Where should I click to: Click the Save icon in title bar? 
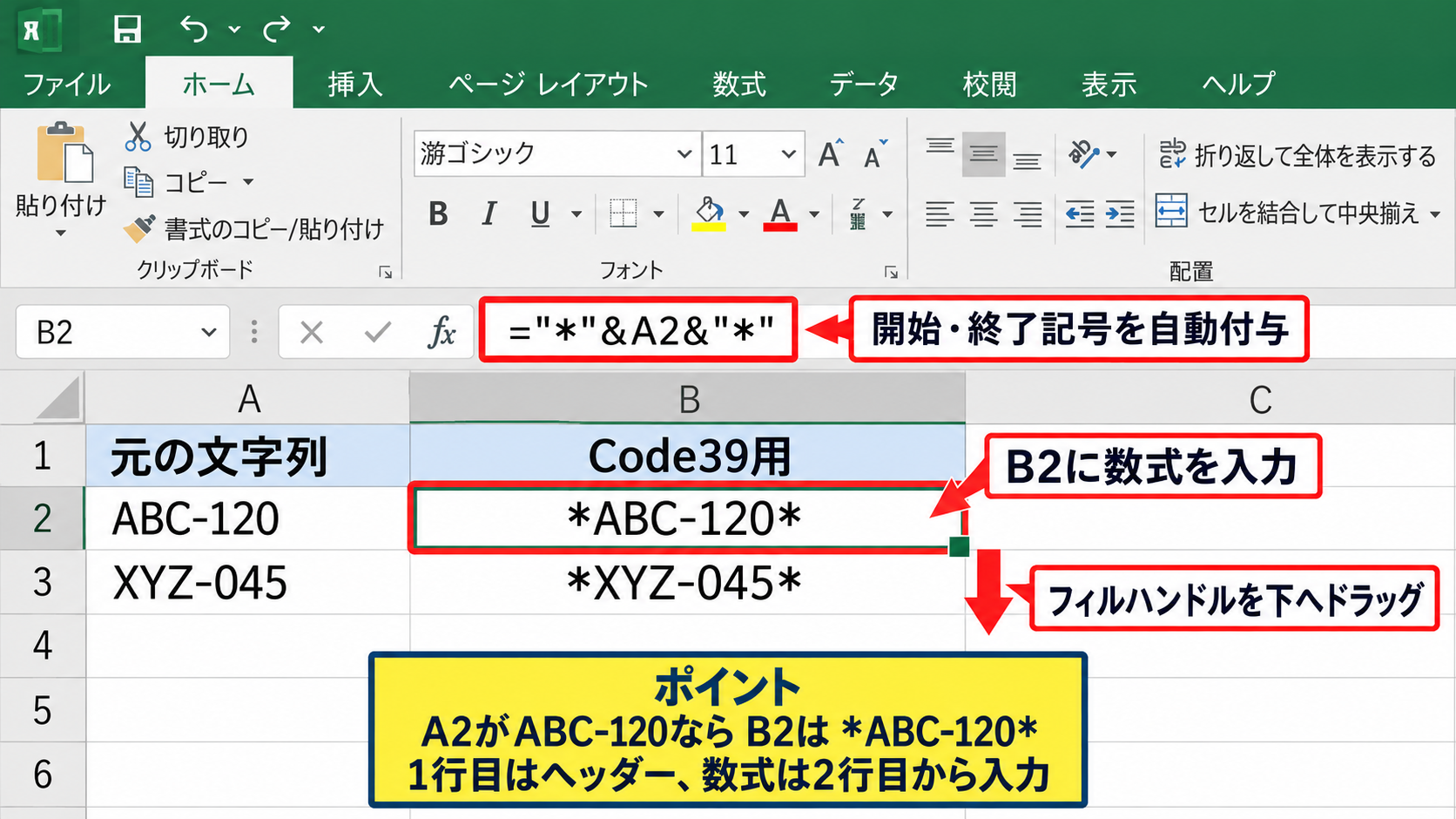point(127,29)
